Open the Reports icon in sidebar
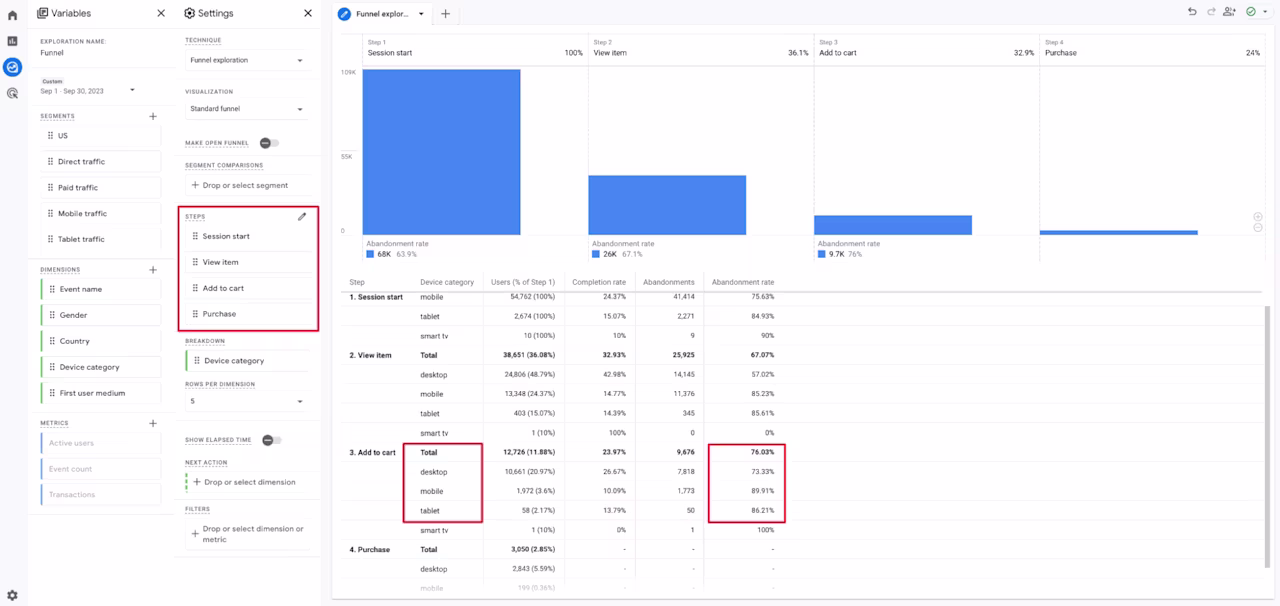This screenshot has height=606, width=1280. 12,41
